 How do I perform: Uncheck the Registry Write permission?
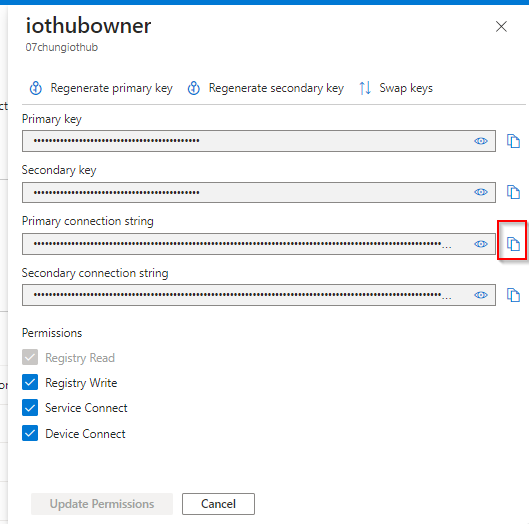pos(30,382)
